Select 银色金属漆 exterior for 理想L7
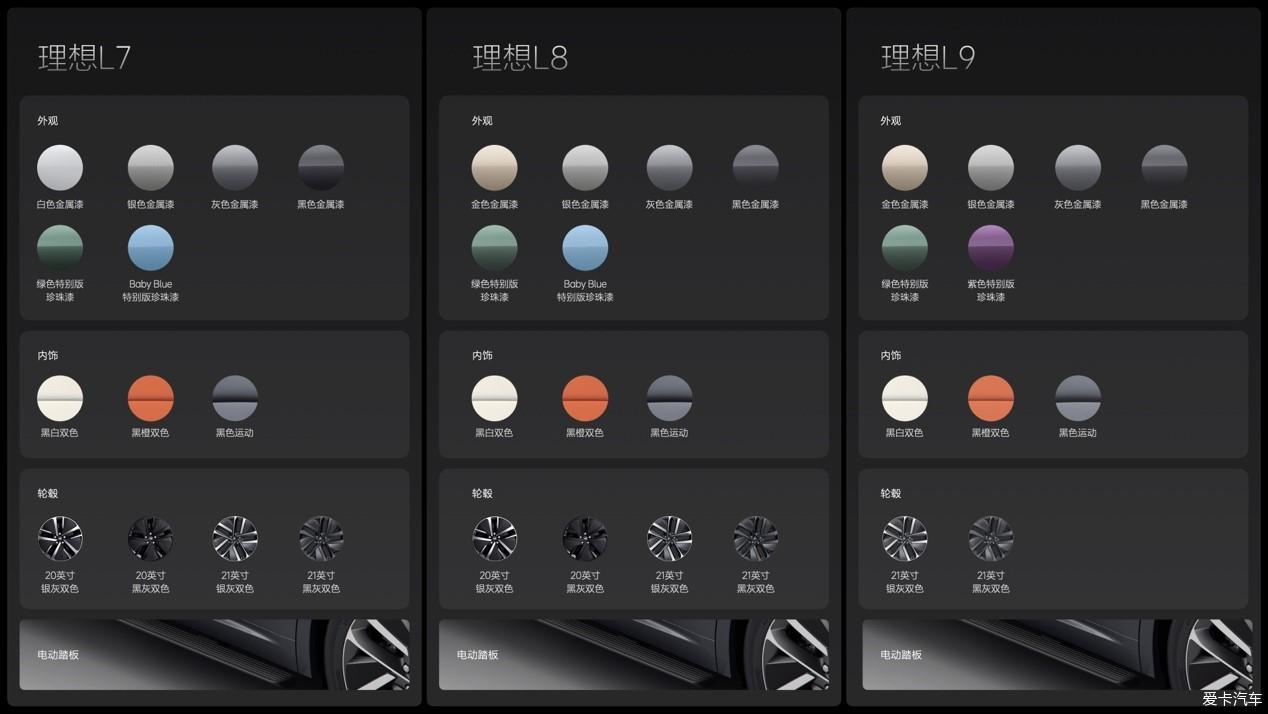The width and height of the screenshot is (1268, 714). 150,167
